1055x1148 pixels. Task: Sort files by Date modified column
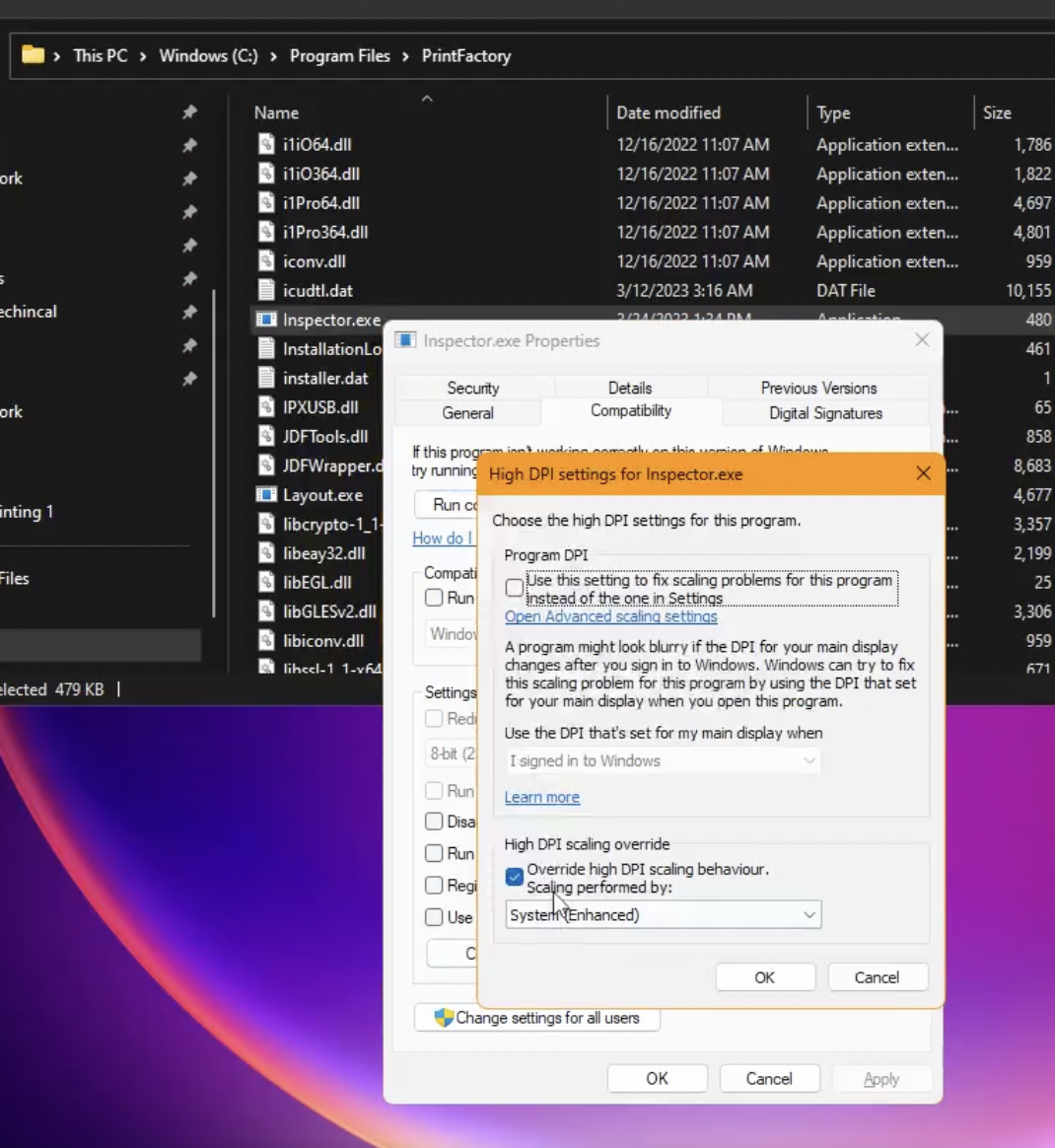(668, 112)
